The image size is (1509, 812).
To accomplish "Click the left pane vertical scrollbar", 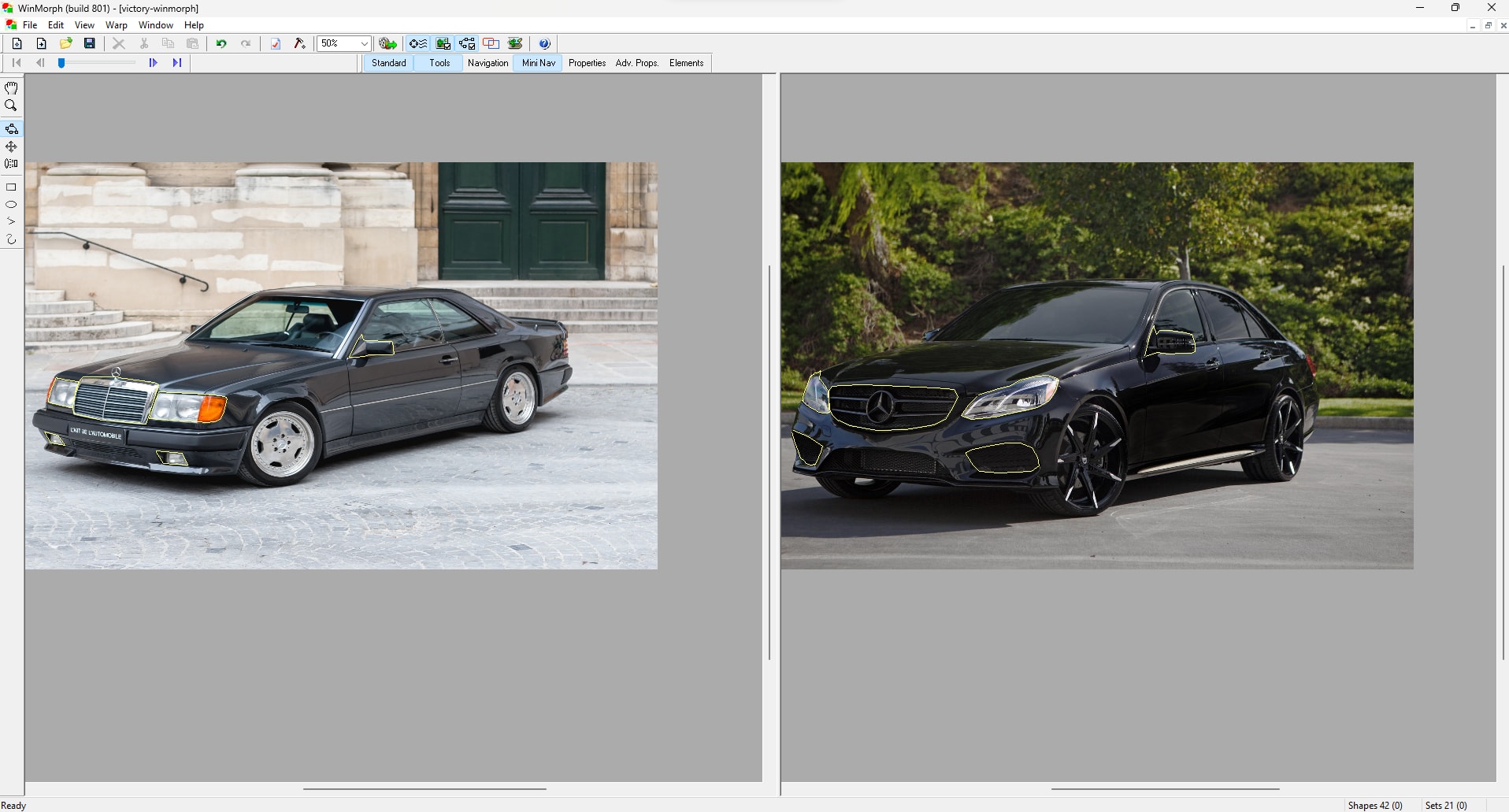I will pyautogui.click(x=769, y=462).
